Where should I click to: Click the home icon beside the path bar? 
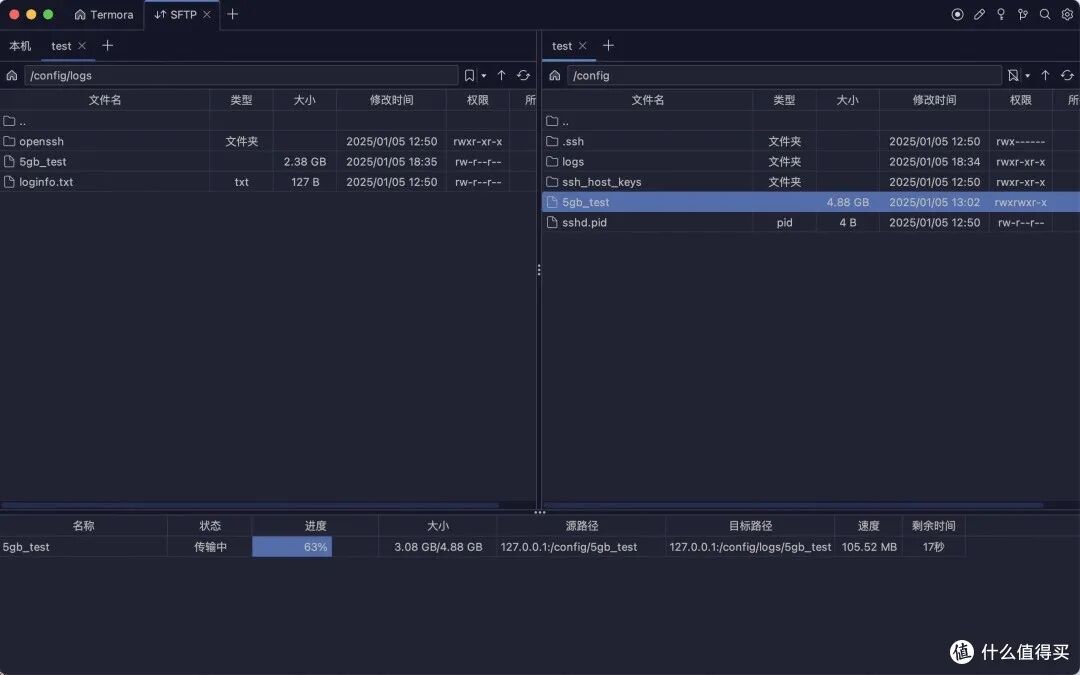[x=10, y=75]
